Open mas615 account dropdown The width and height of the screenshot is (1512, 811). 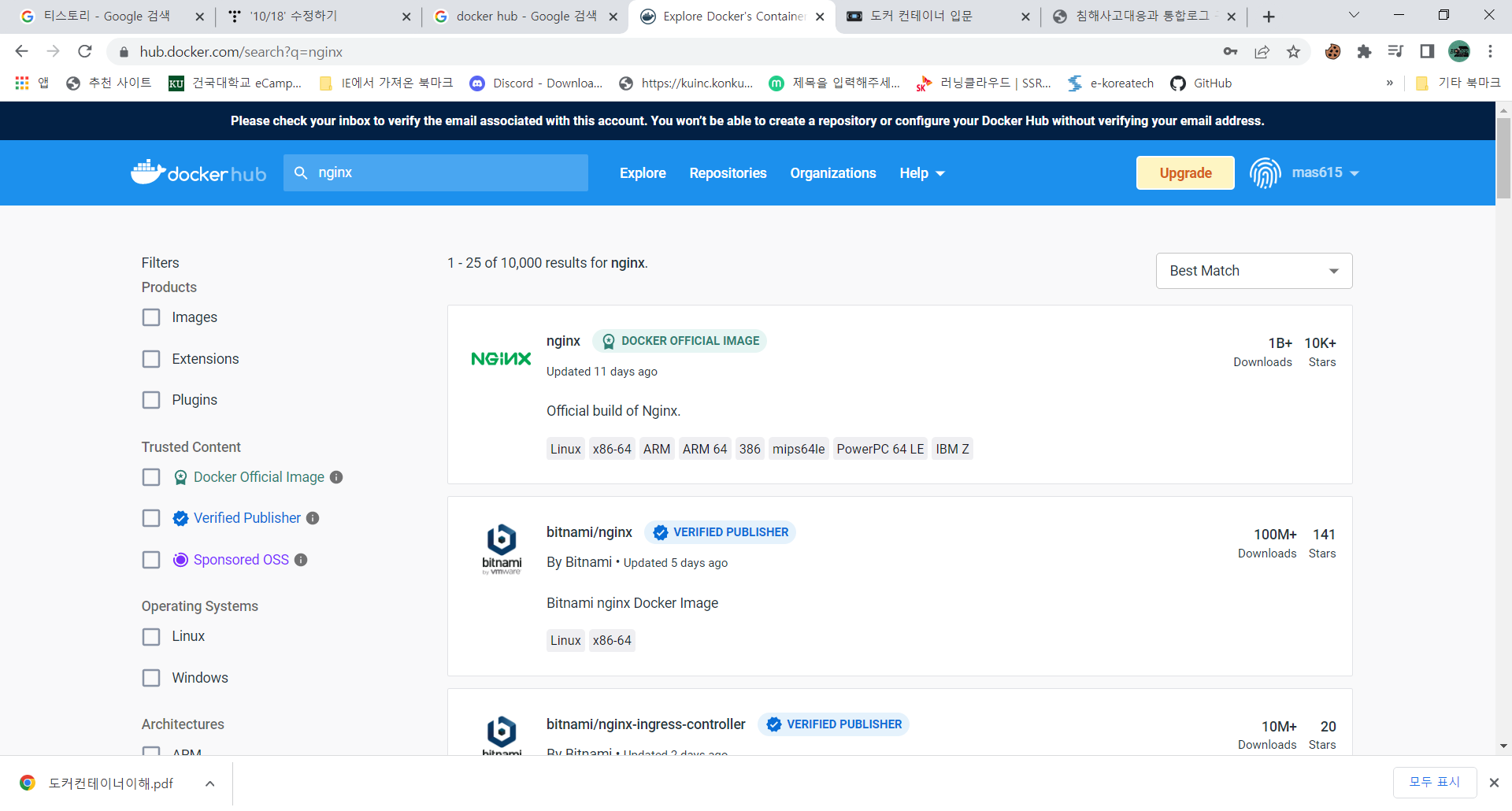tap(1325, 172)
